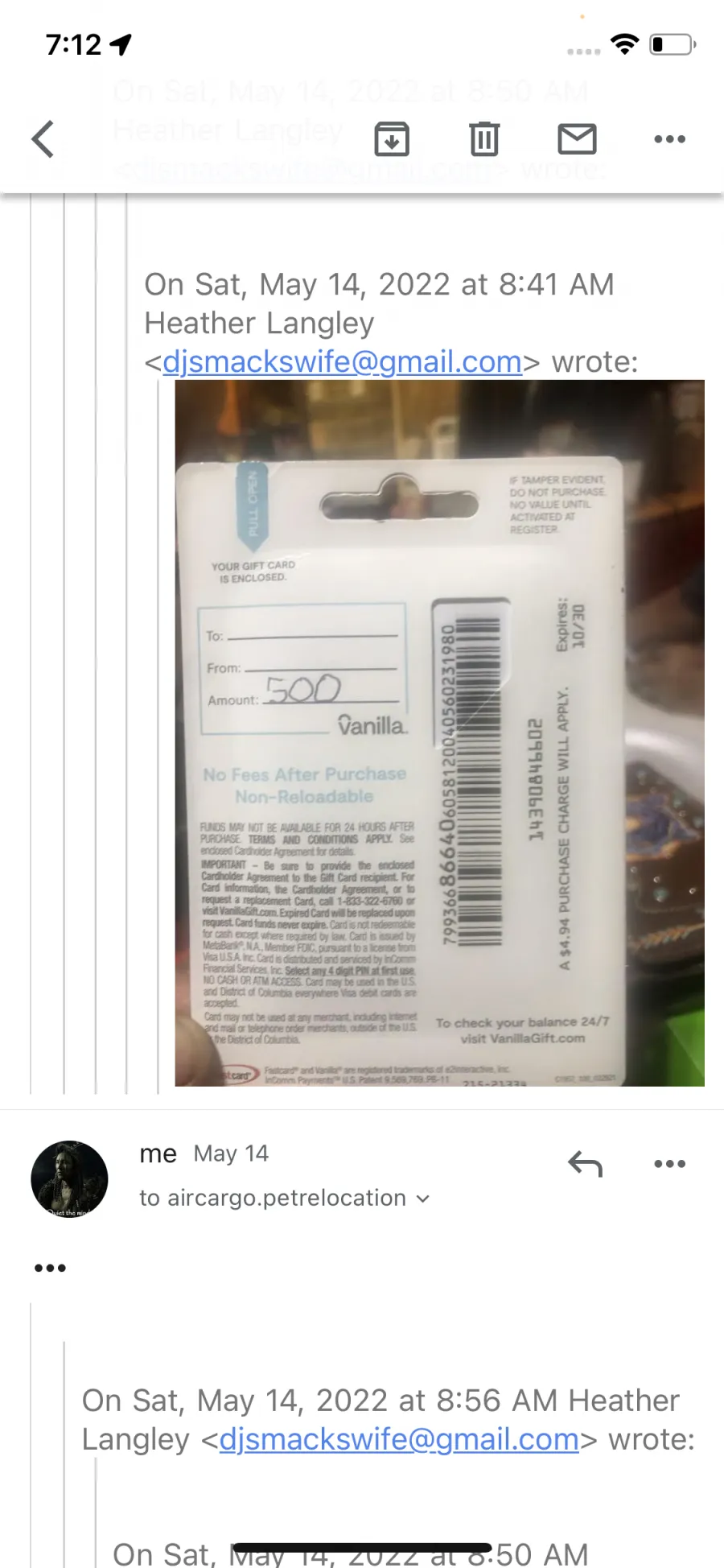Tap the sender name 'me' in message header
724x1568 pixels.
[158, 1154]
